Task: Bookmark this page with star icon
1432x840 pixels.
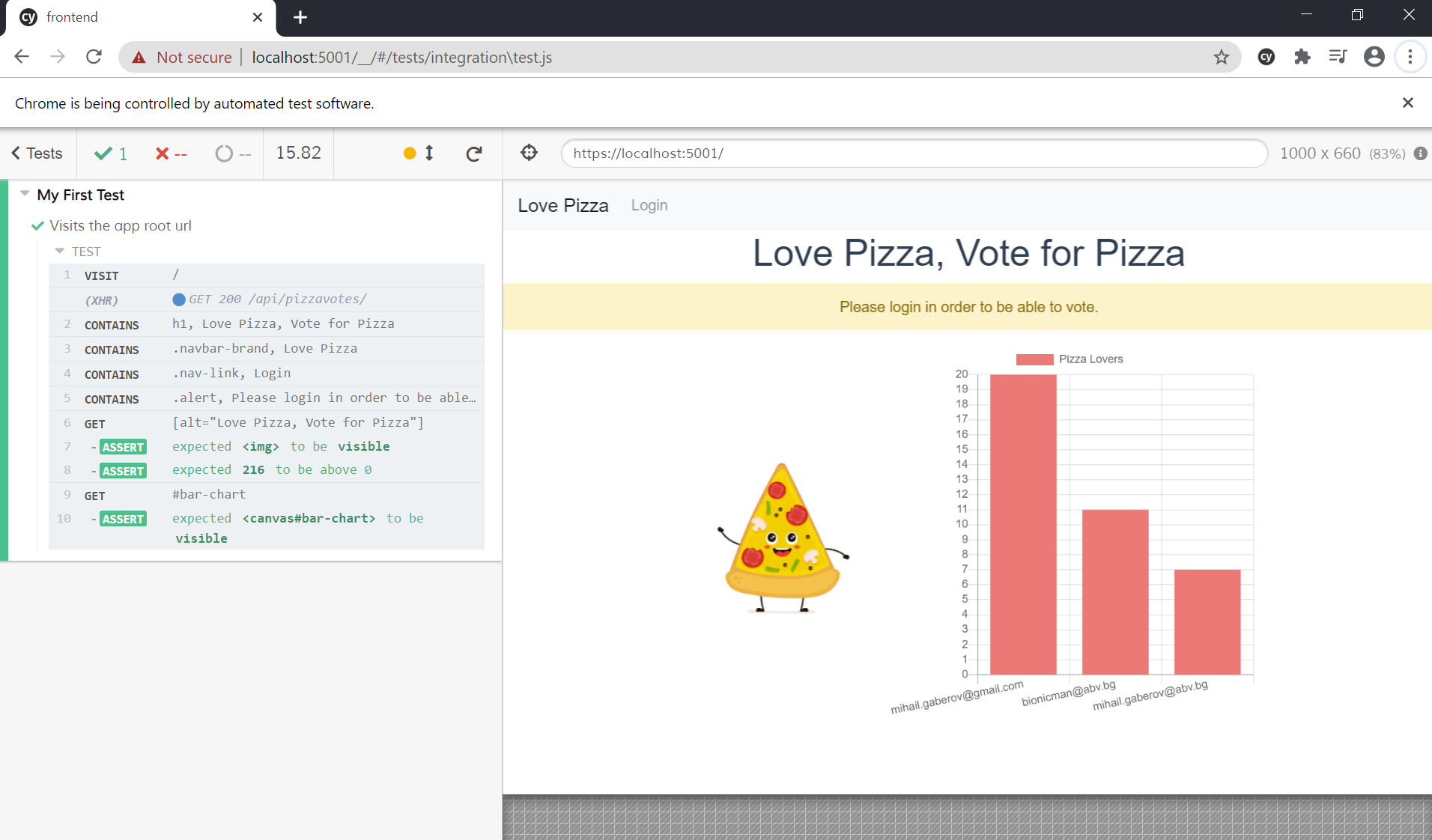Action: tap(1222, 57)
